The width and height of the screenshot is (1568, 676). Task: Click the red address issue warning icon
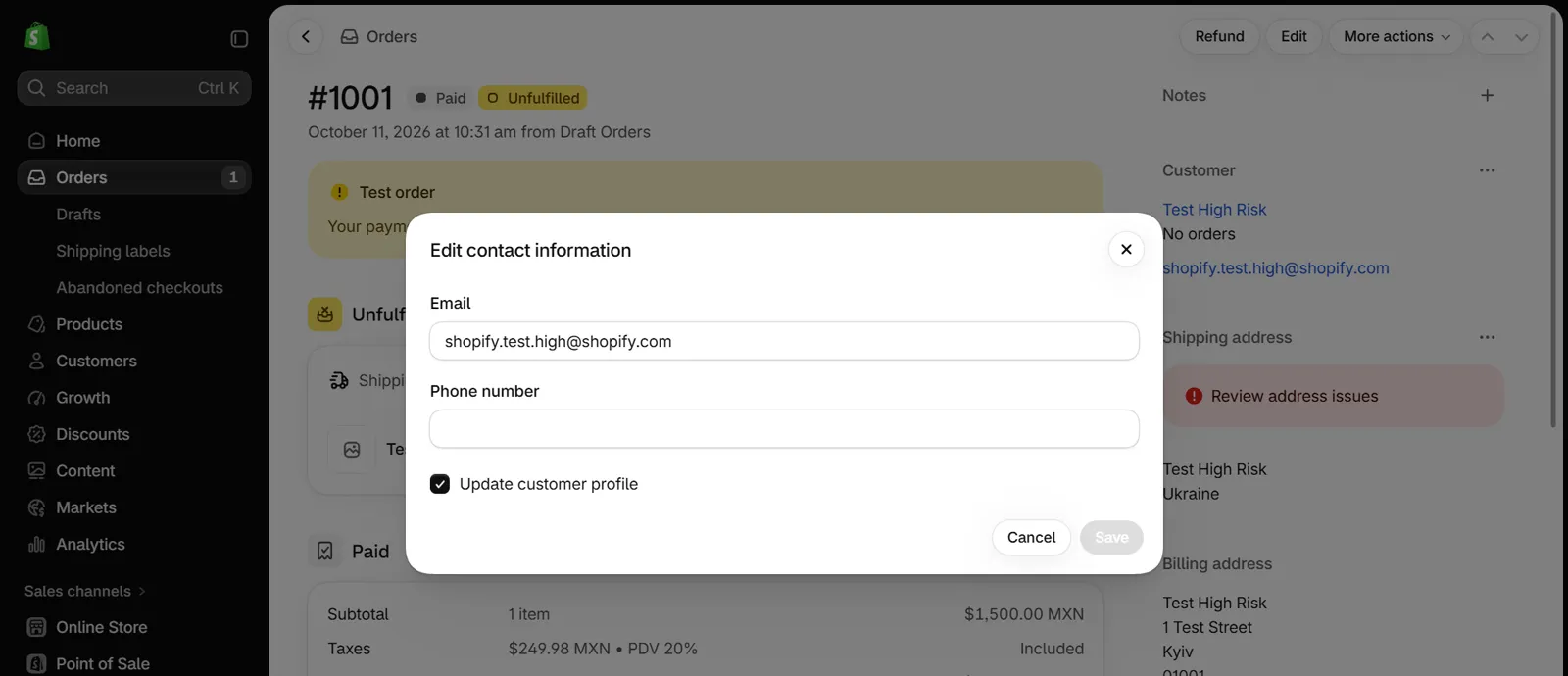1194,396
